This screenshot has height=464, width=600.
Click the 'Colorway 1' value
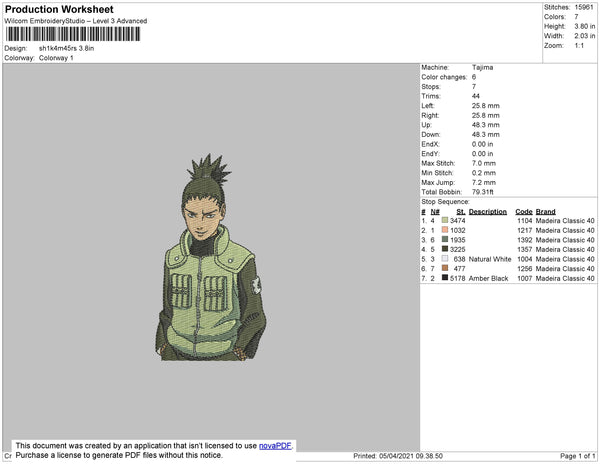[x=56, y=58]
